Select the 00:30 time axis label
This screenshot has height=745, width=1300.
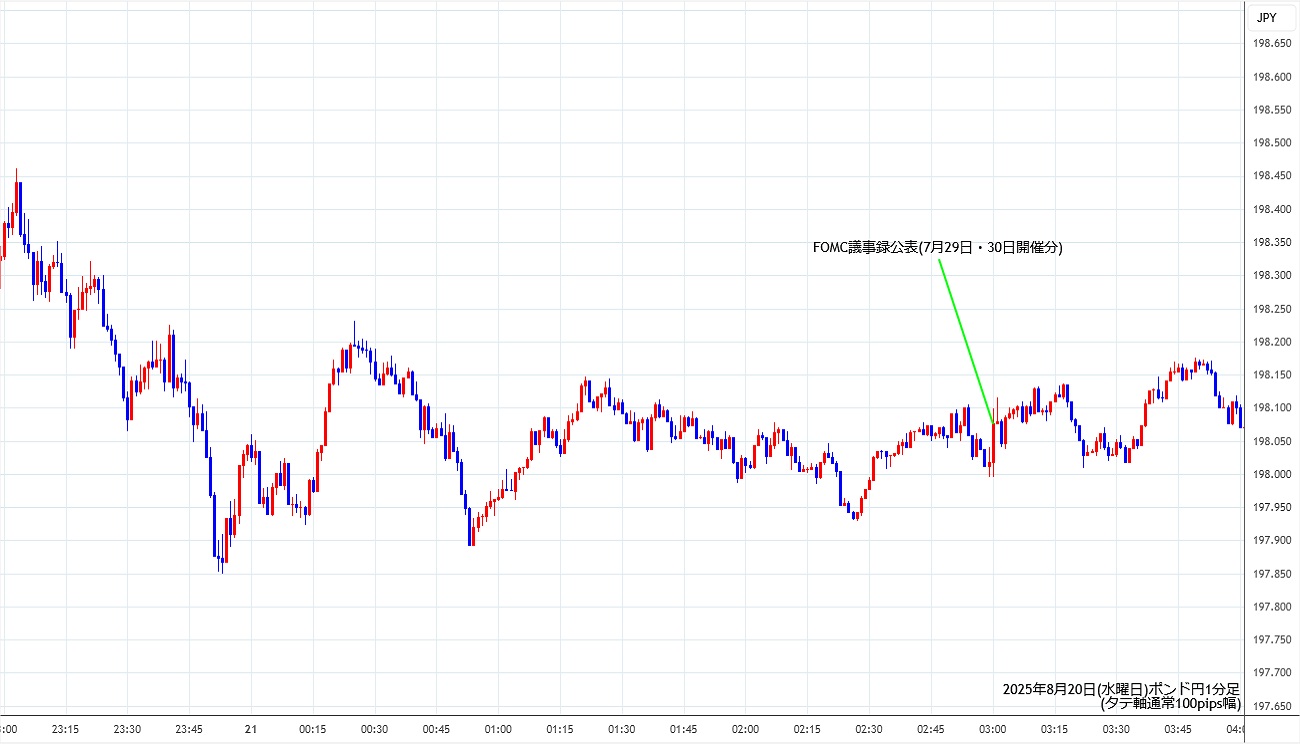point(375,729)
